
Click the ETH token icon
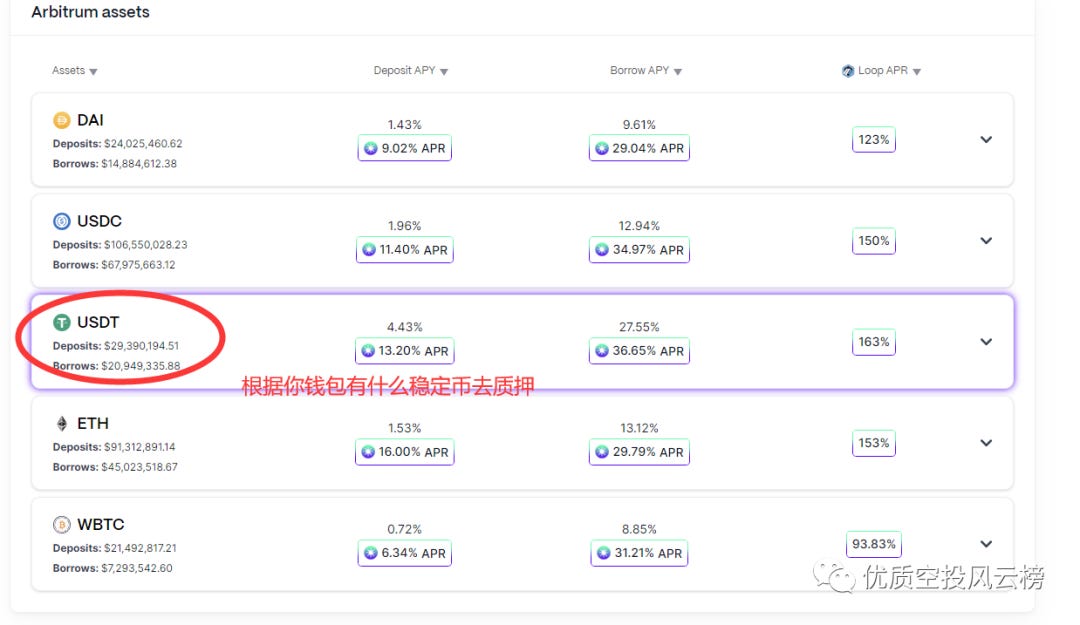62,424
